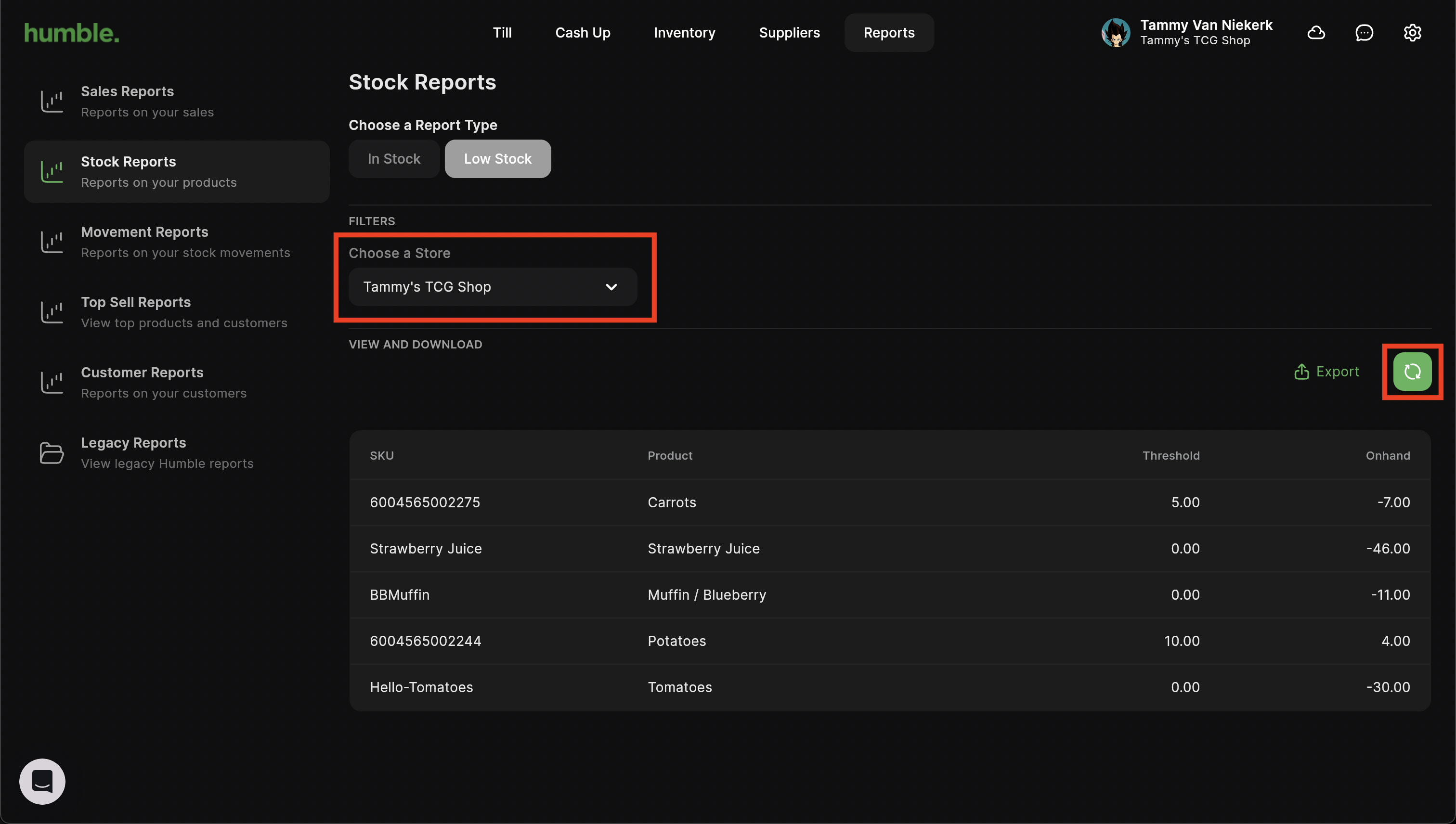Click Tammy Van Niekerk's profile avatar
Viewport: 1456px width, 824px height.
click(1115, 33)
